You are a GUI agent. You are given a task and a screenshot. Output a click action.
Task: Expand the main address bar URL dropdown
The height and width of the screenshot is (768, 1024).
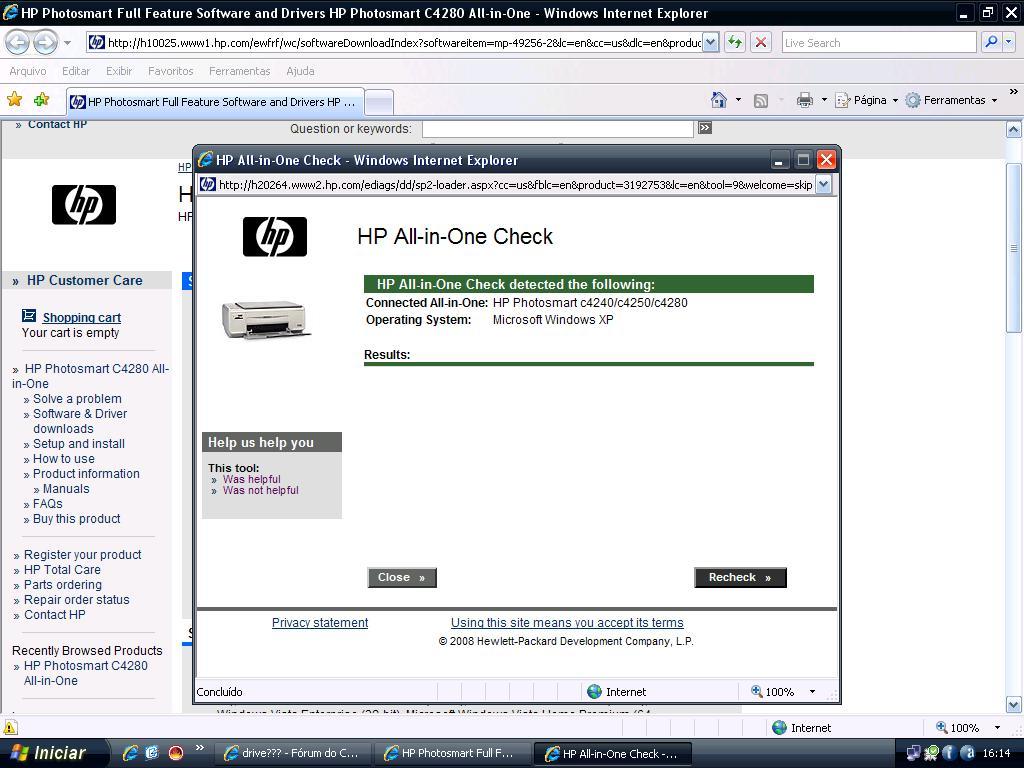click(711, 42)
